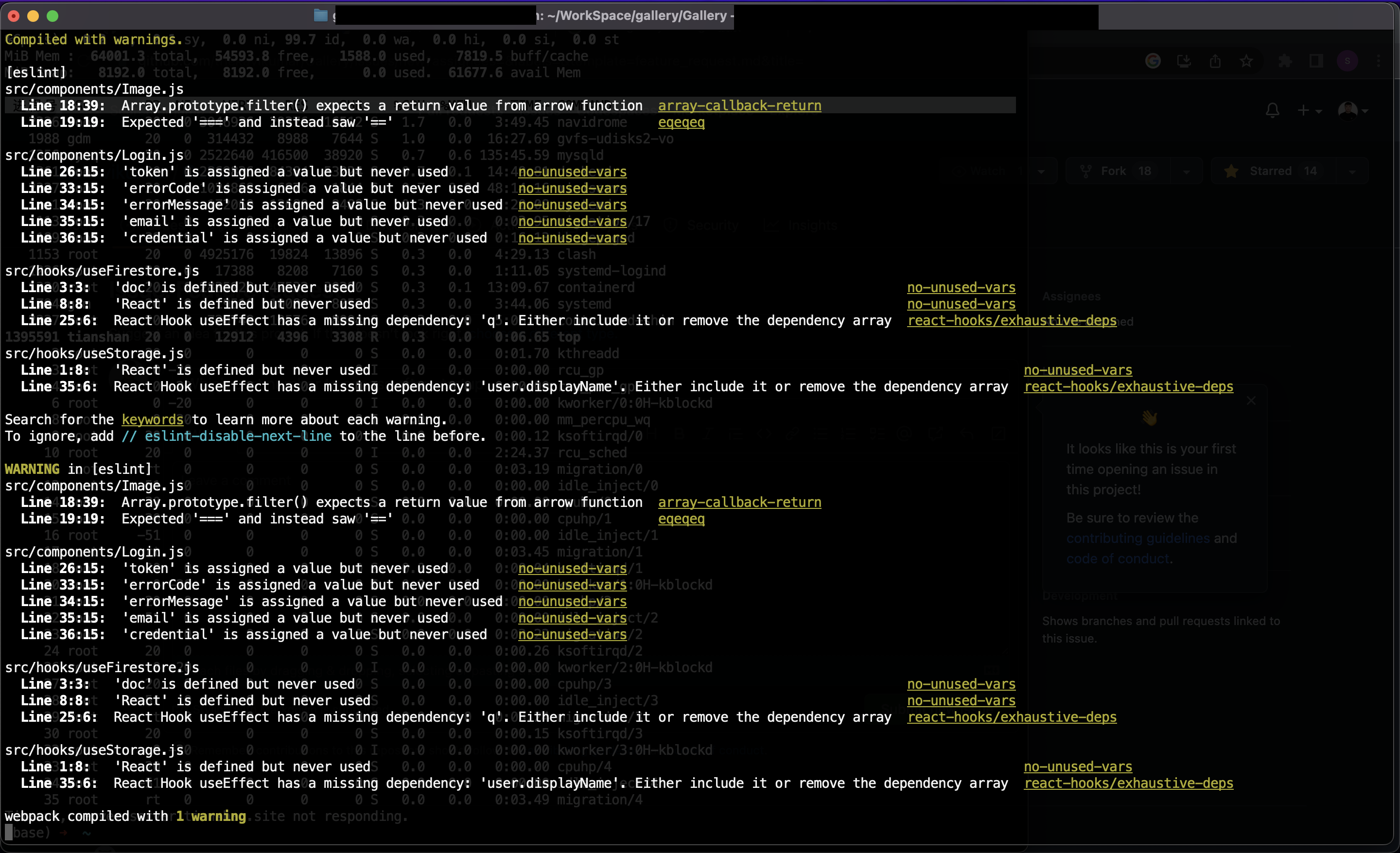Expand the caret next to the Starred button
The width and height of the screenshot is (1400, 853).
pyautogui.click(x=1352, y=171)
